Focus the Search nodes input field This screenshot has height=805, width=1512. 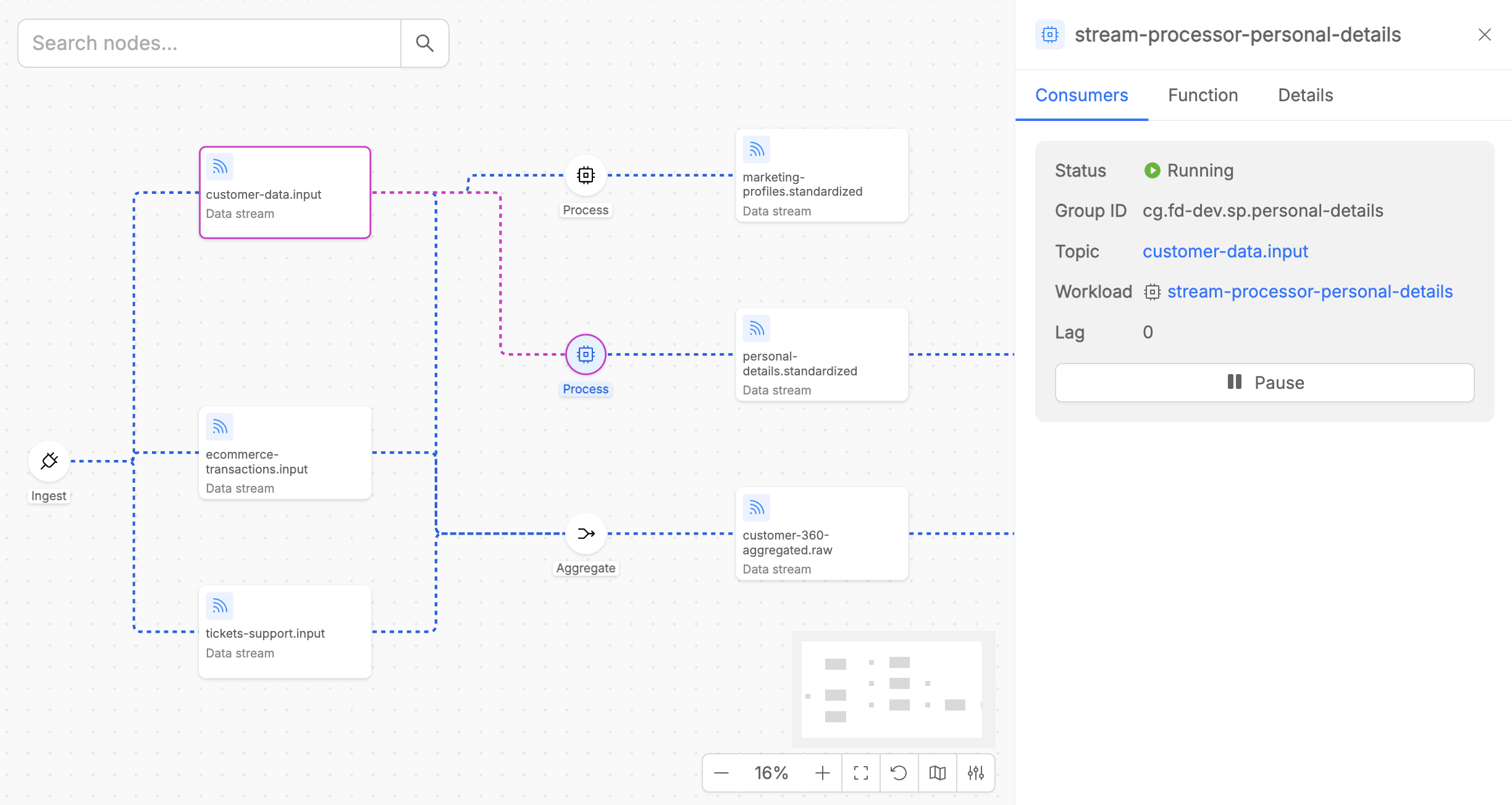point(210,43)
